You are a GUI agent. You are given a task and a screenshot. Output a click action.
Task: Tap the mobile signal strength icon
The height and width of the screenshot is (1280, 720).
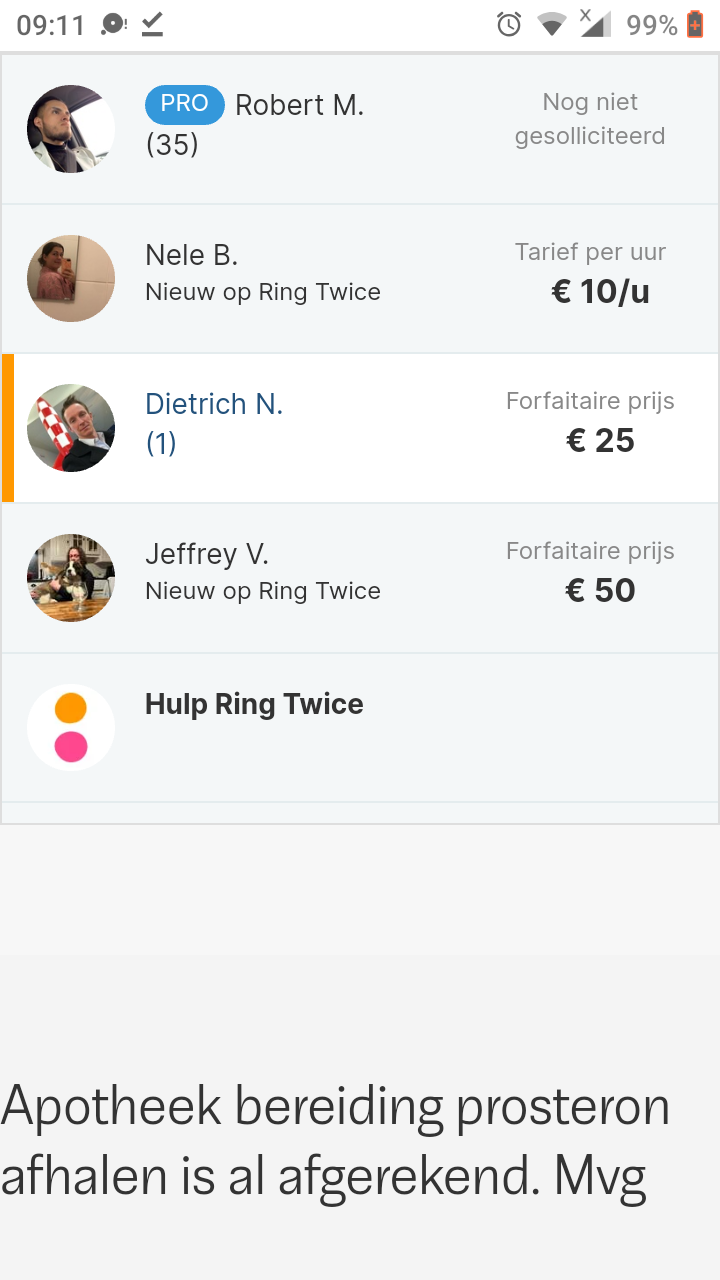coord(594,25)
